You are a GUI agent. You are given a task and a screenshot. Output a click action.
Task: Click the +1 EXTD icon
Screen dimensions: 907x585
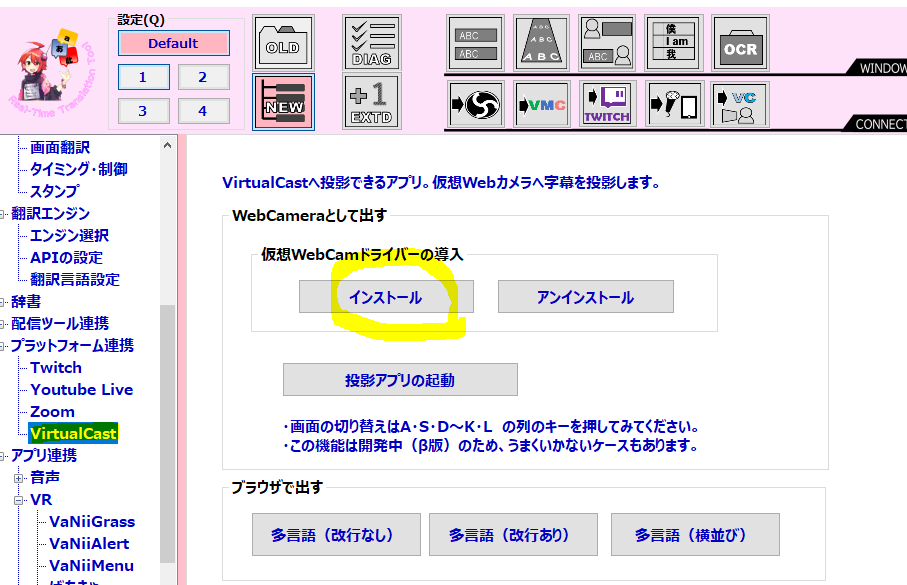(x=372, y=102)
